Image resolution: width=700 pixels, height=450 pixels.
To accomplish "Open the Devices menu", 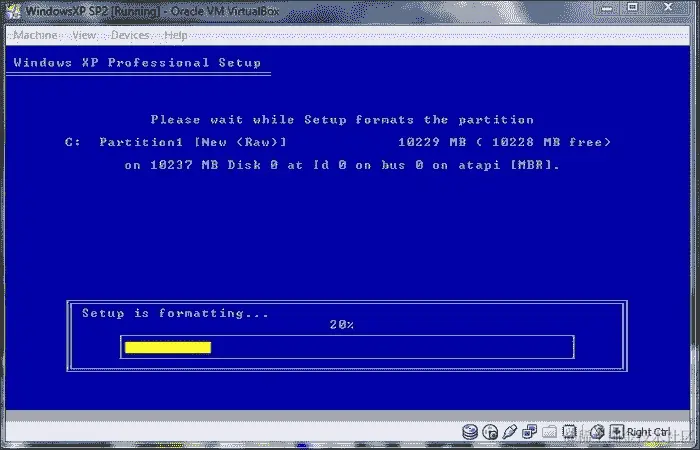I will pyautogui.click(x=130, y=35).
